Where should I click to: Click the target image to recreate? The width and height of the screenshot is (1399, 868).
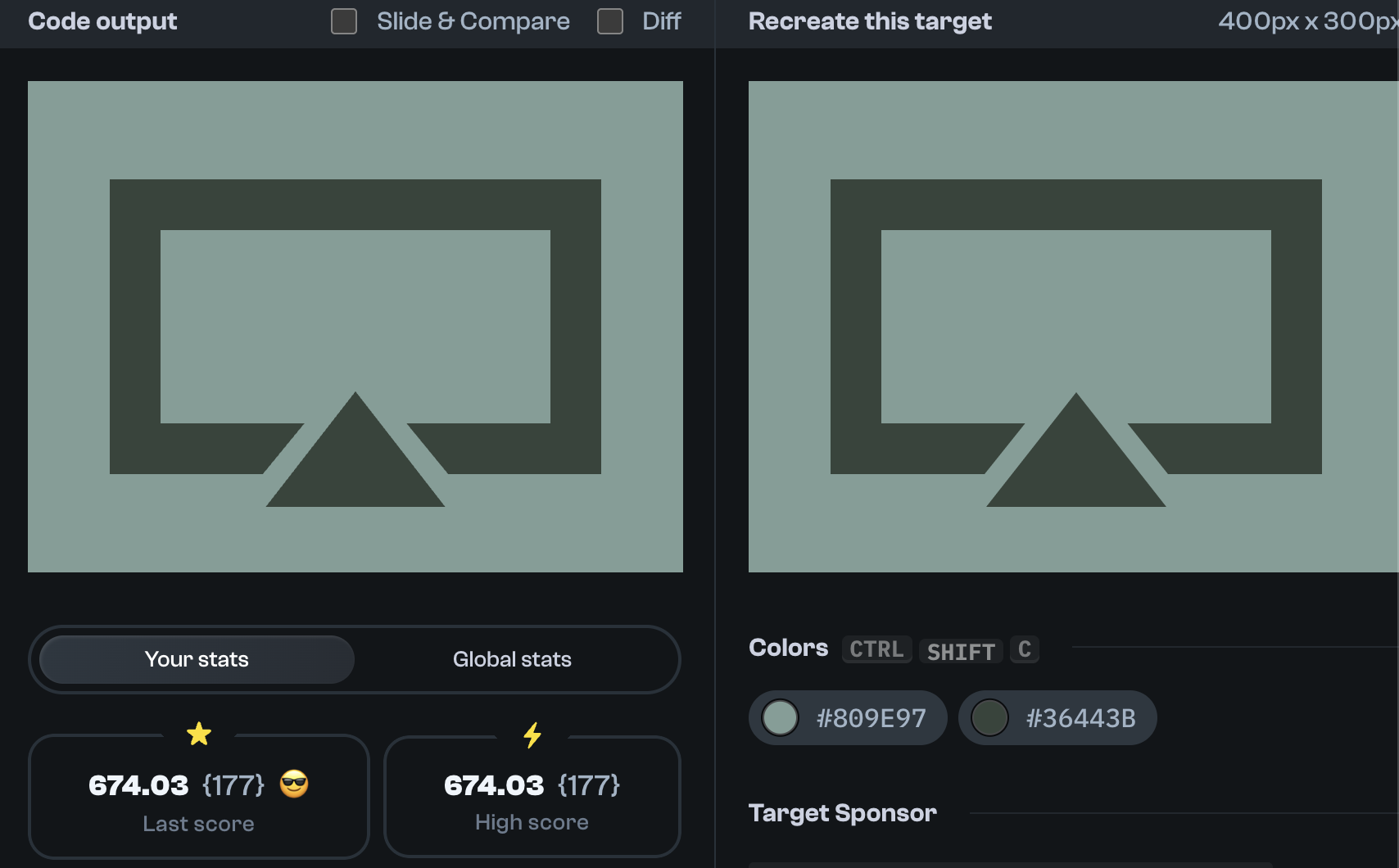tap(1073, 327)
